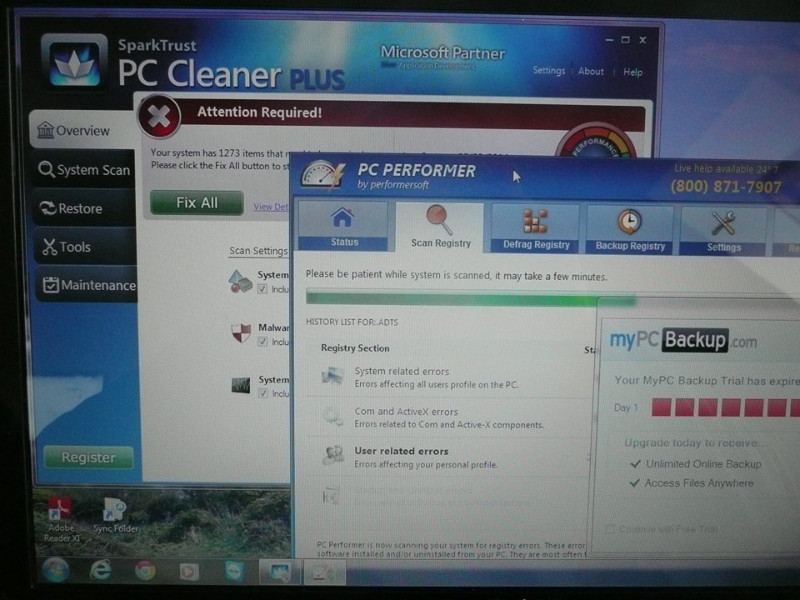Click the green Register button
The height and width of the screenshot is (600, 800).
(x=88, y=457)
